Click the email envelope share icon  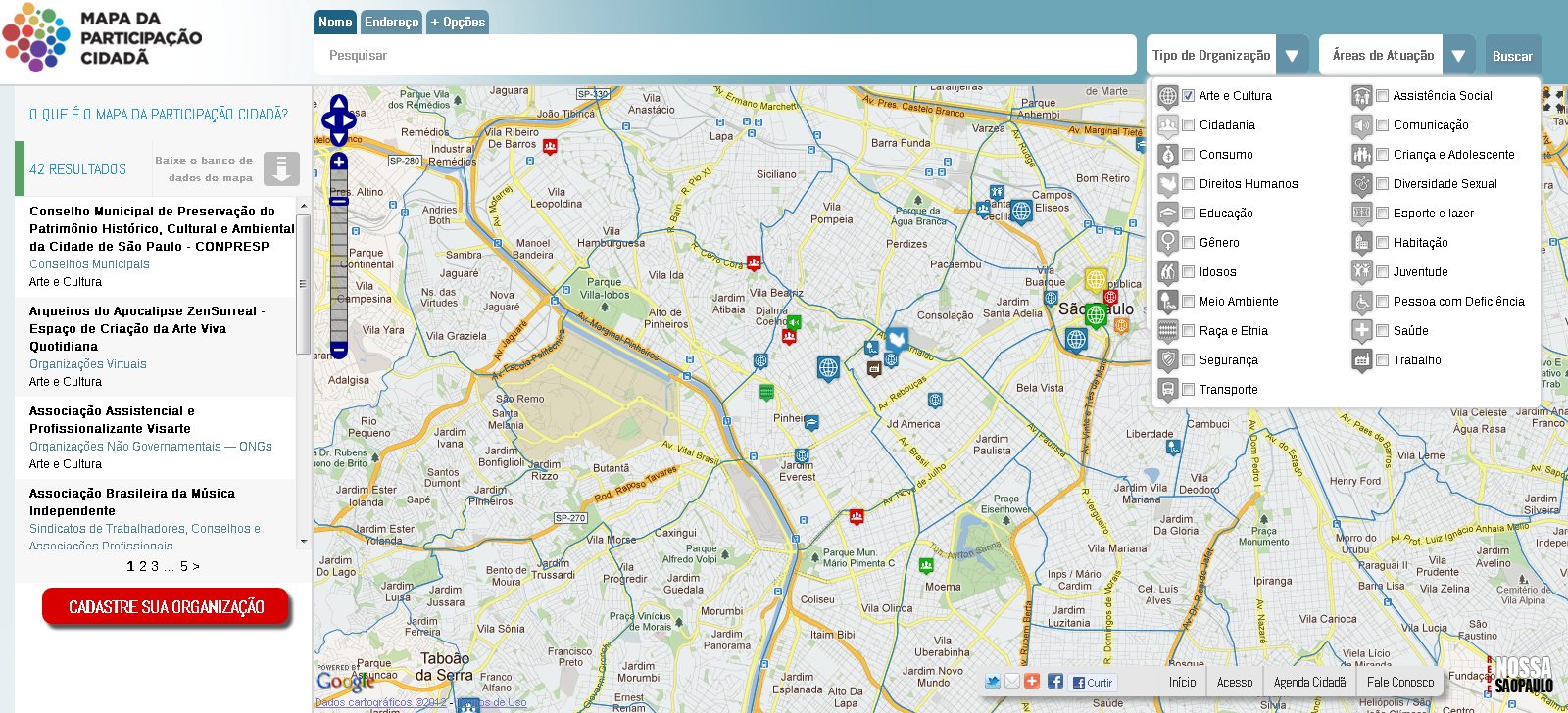(1012, 682)
